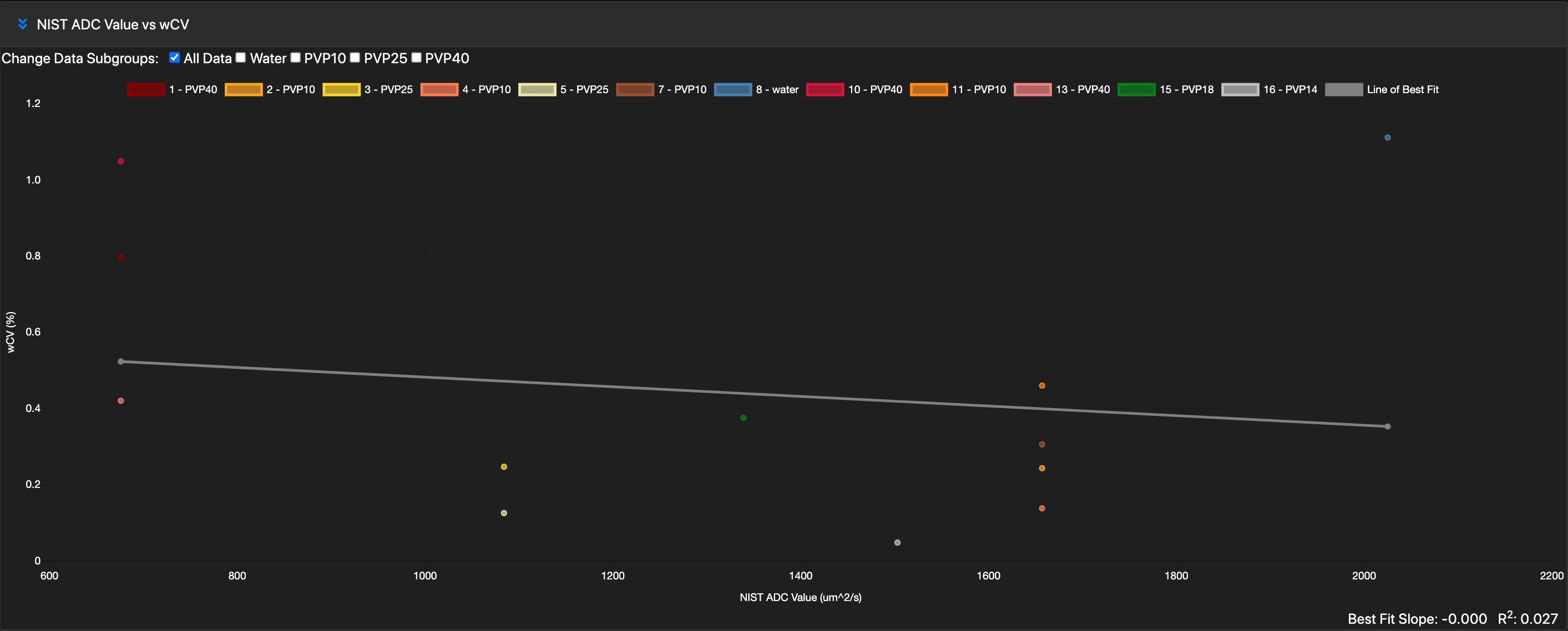1568x631 pixels.
Task: Enable the PVP40 subgroup checkbox
Action: coord(416,58)
